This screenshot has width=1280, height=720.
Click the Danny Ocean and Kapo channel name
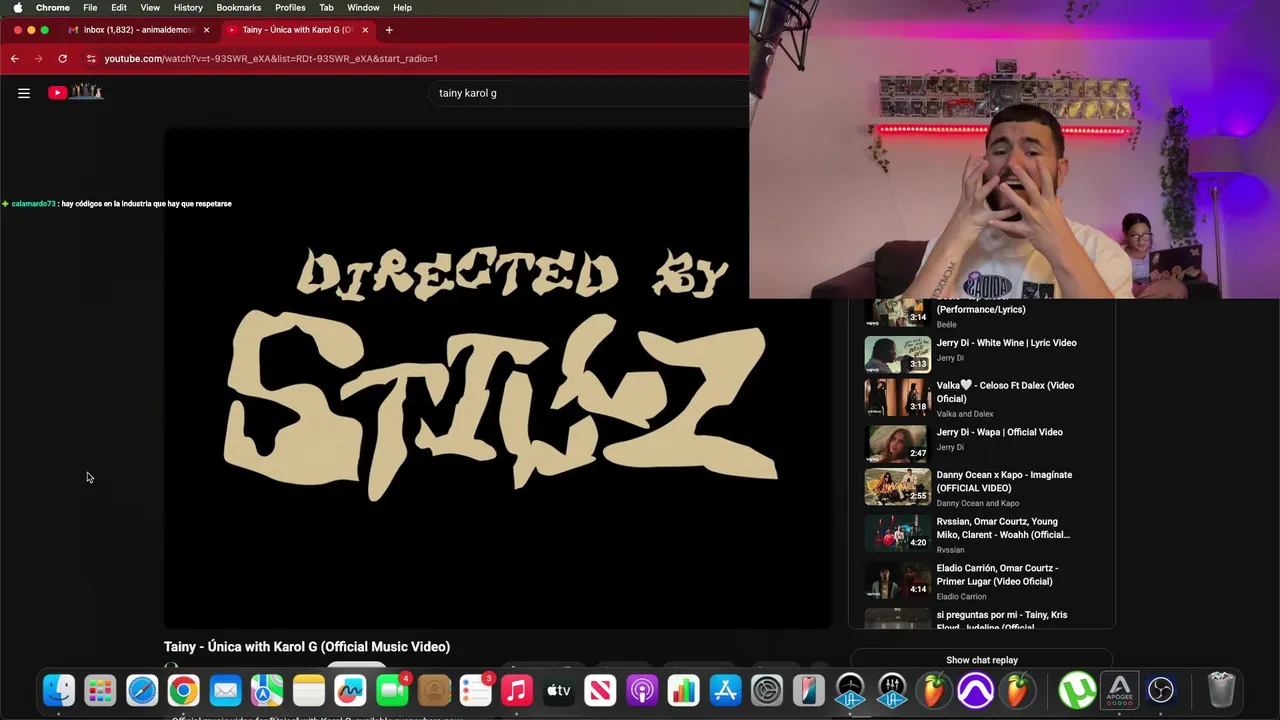coord(977,503)
